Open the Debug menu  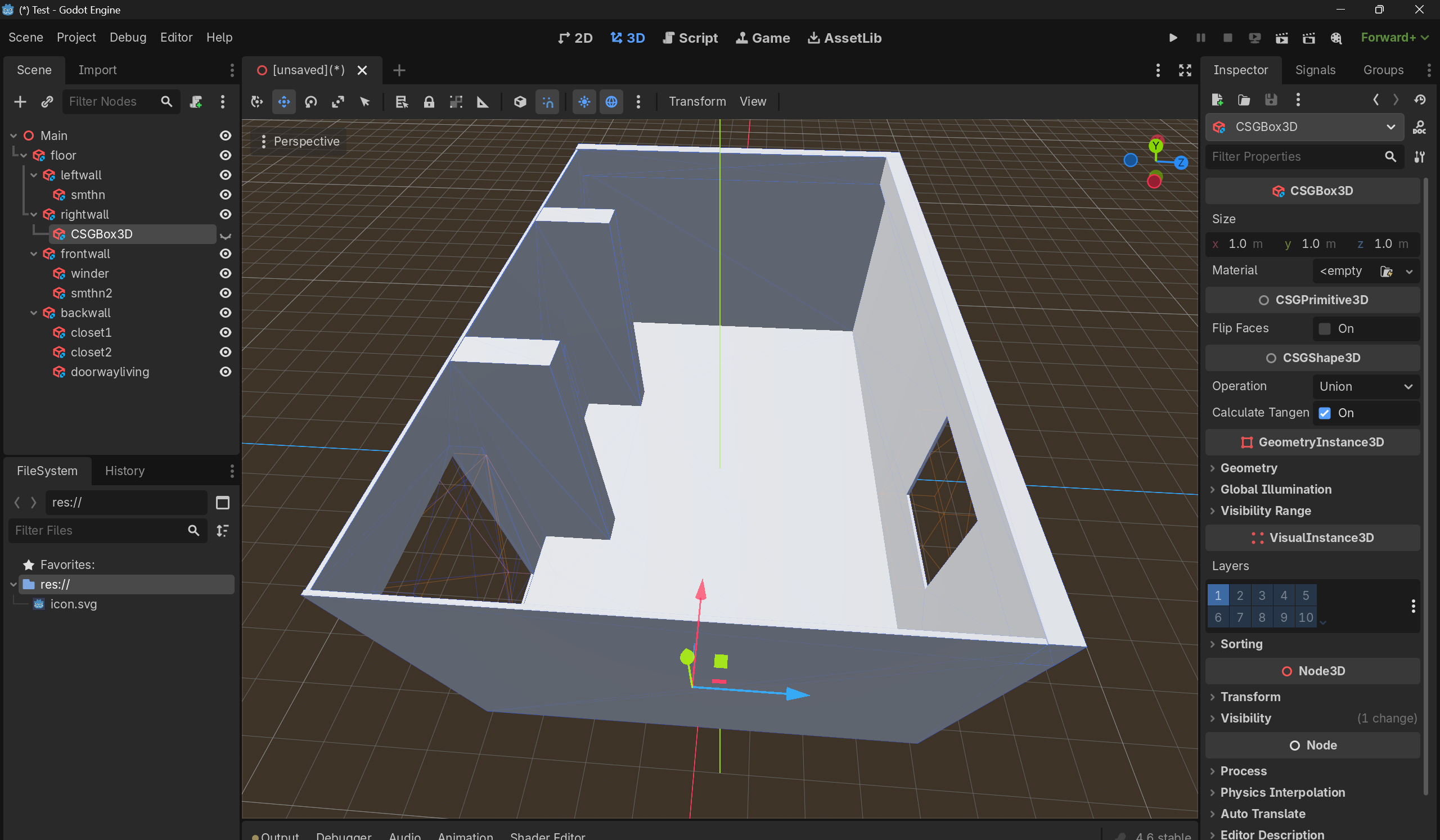tap(128, 38)
